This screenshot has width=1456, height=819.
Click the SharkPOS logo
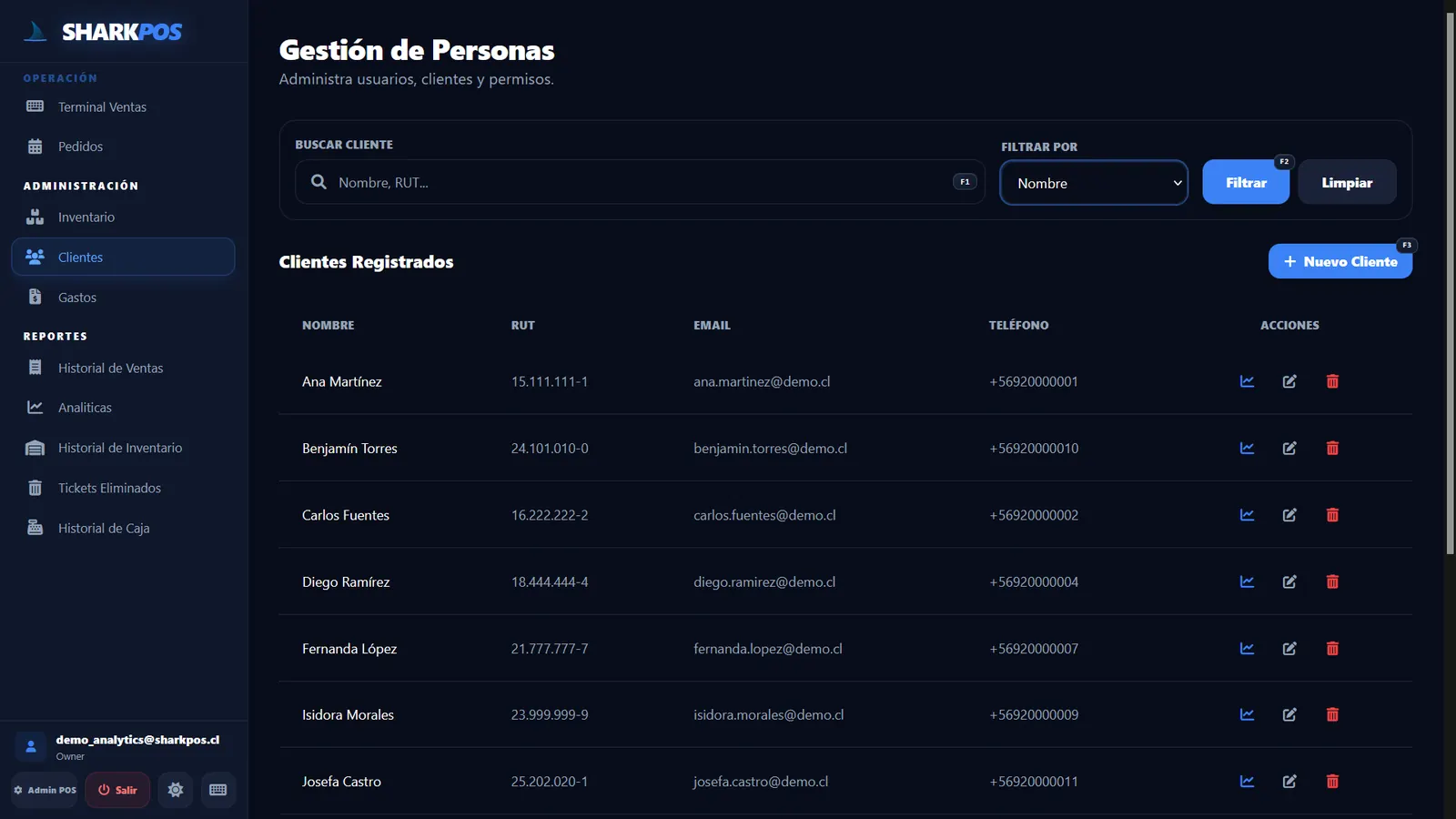(x=103, y=32)
